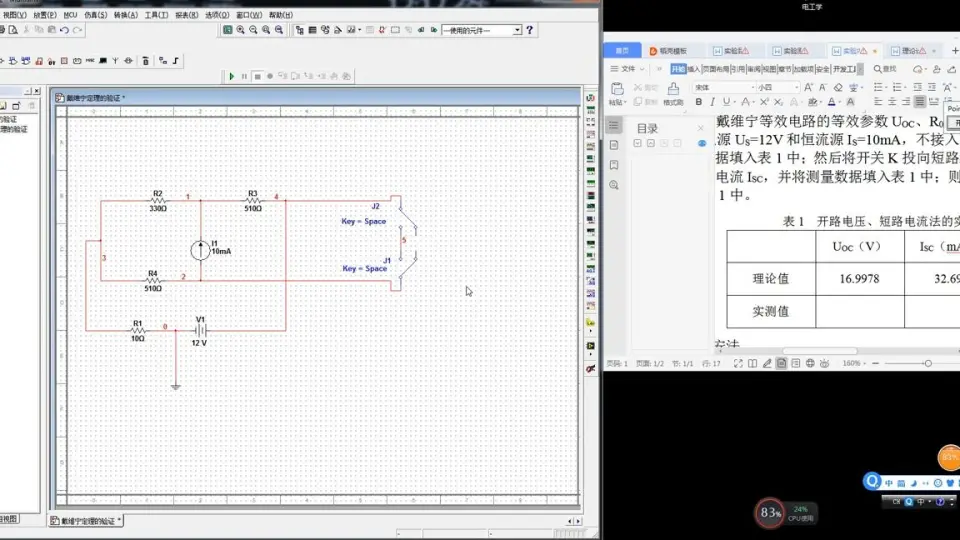Open the 帮助(H) help menu
Viewport: 960px width, 540px height.
point(281,15)
